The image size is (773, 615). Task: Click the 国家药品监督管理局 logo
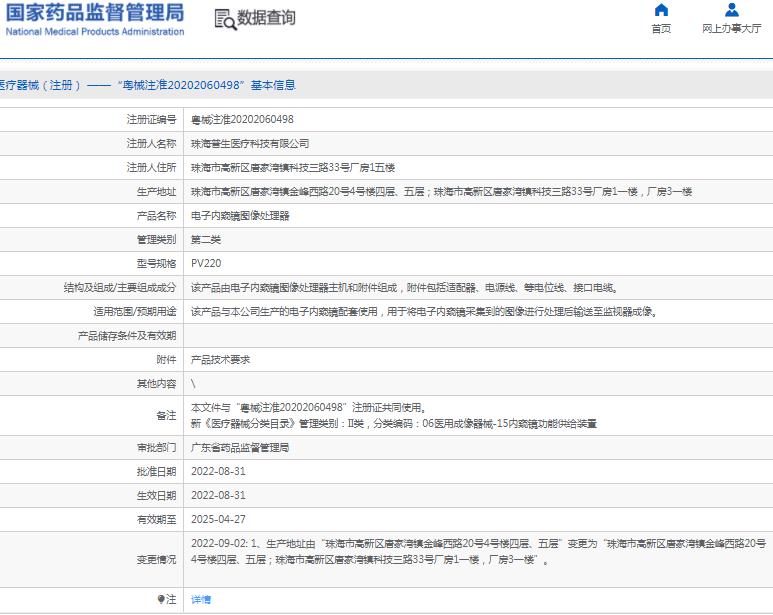(96, 13)
